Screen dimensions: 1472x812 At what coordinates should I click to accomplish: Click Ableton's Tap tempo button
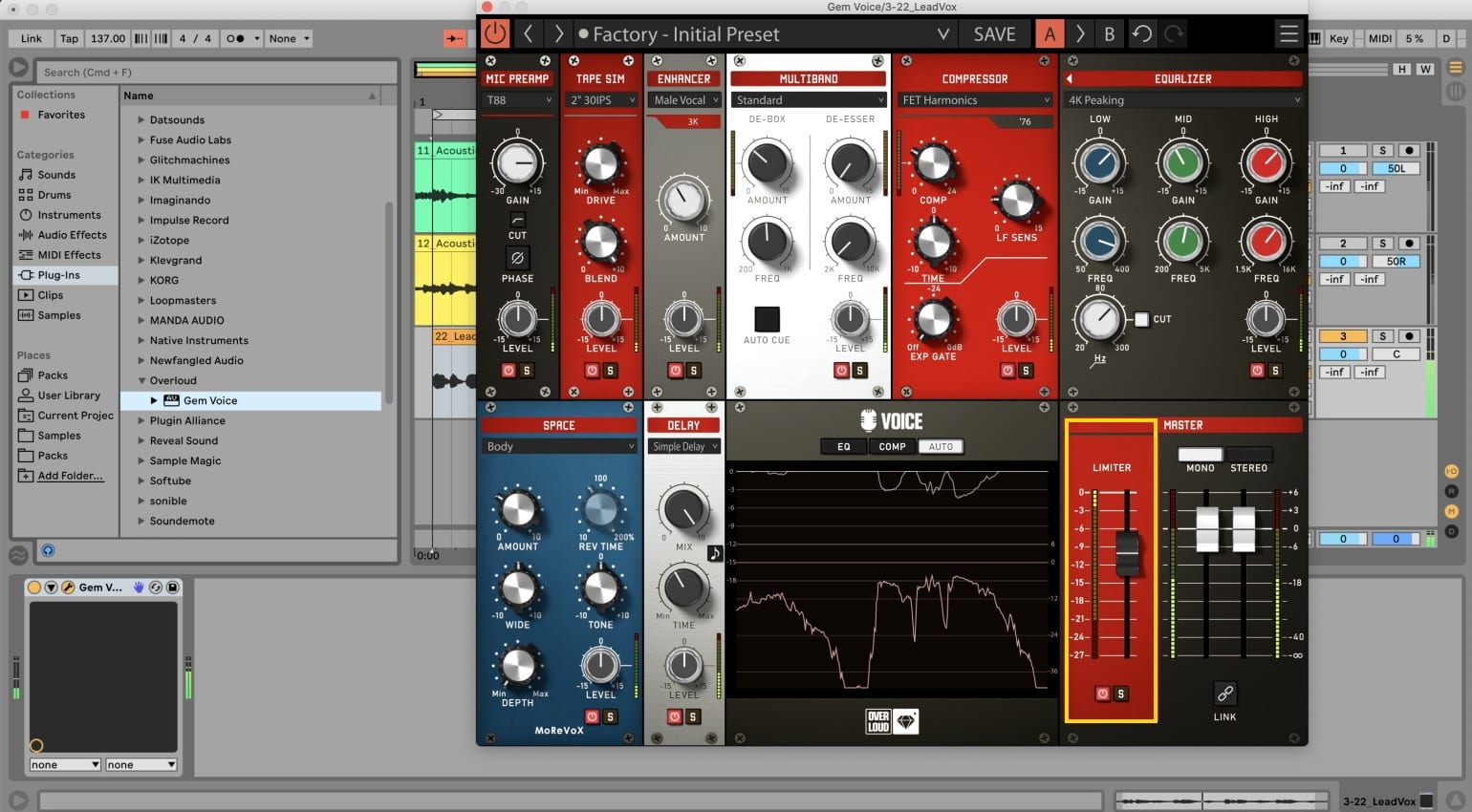tap(69, 38)
